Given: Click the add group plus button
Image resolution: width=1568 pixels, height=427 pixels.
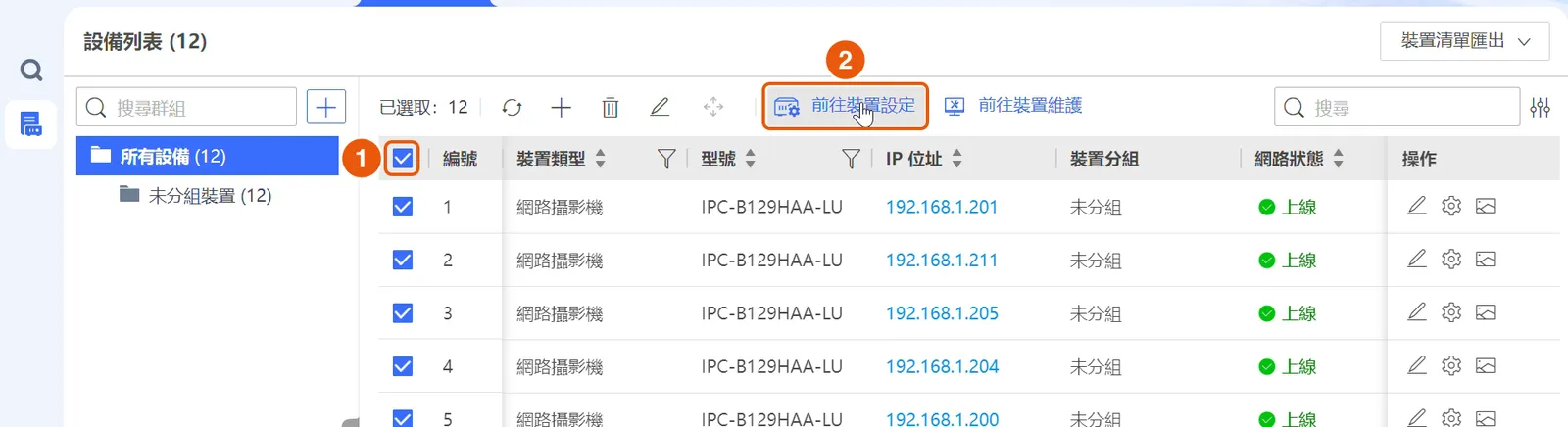Looking at the screenshot, I should (x=326, y=107).
